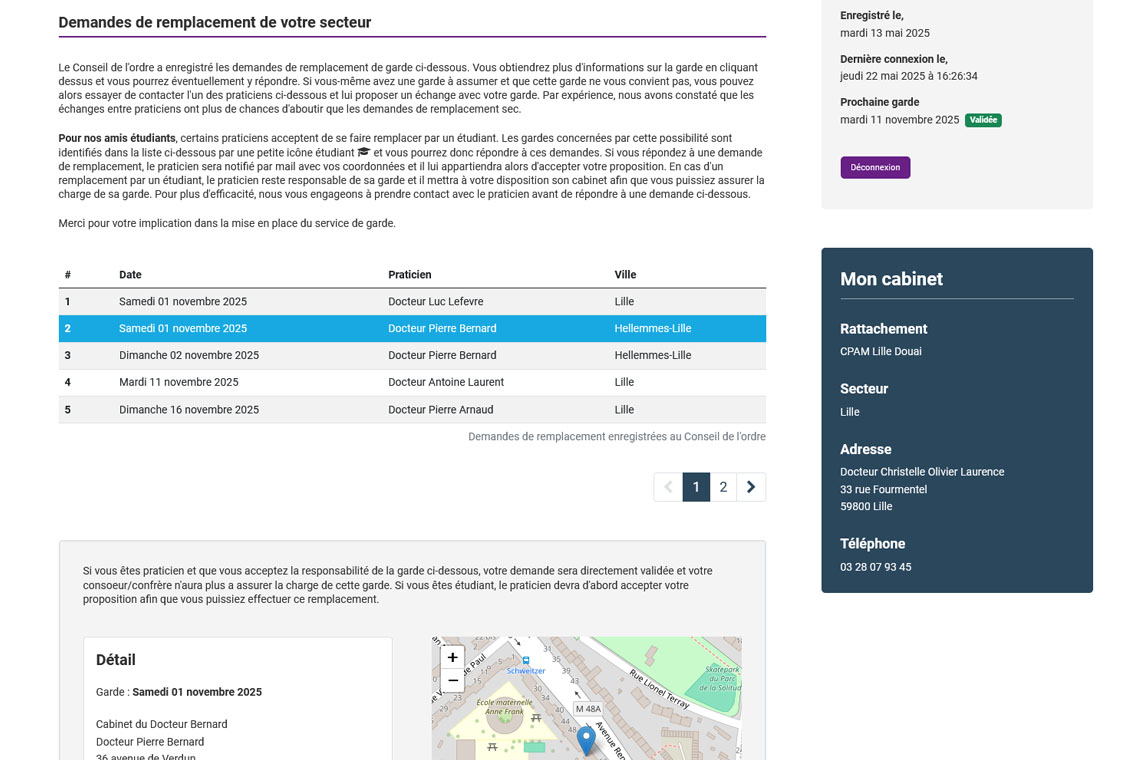Open row 1 Docteur Luc Lefevre
The height and width of the screenshot is (760, 1140).
pos(412,302)
